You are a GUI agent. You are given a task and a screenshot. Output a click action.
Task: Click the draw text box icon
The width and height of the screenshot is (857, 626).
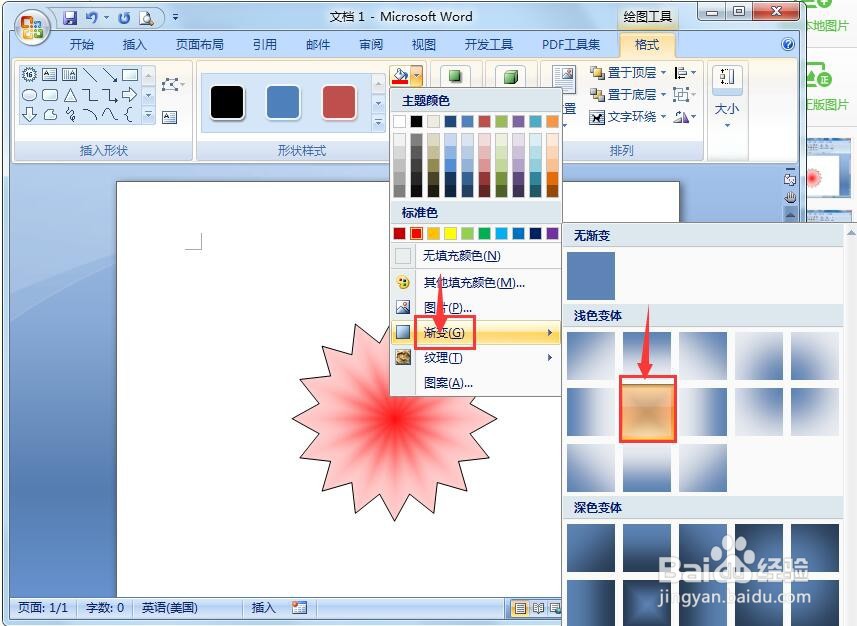[x=169, y=117]
